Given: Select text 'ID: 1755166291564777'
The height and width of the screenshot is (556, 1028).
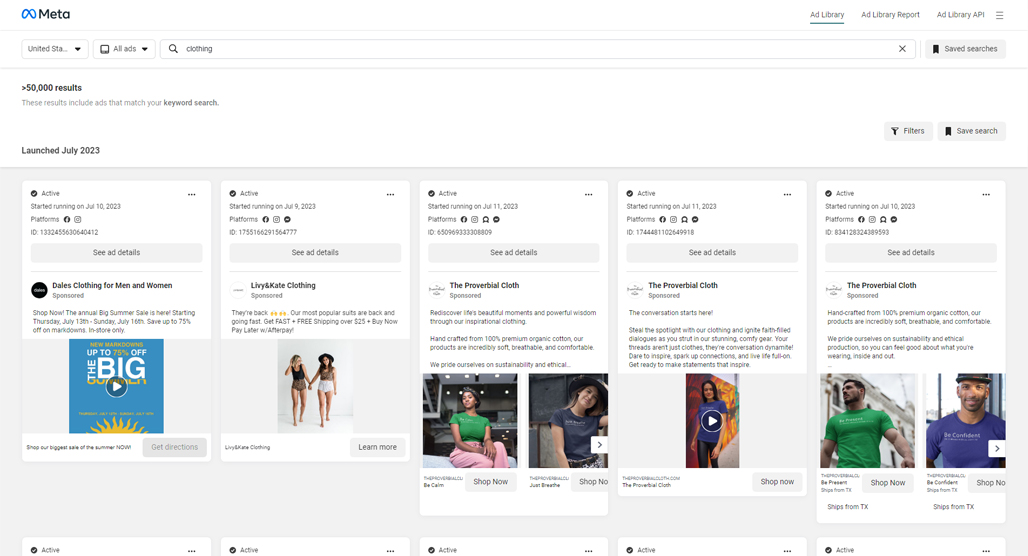Looking at the screenshot, I should click(x=263, y=232).
